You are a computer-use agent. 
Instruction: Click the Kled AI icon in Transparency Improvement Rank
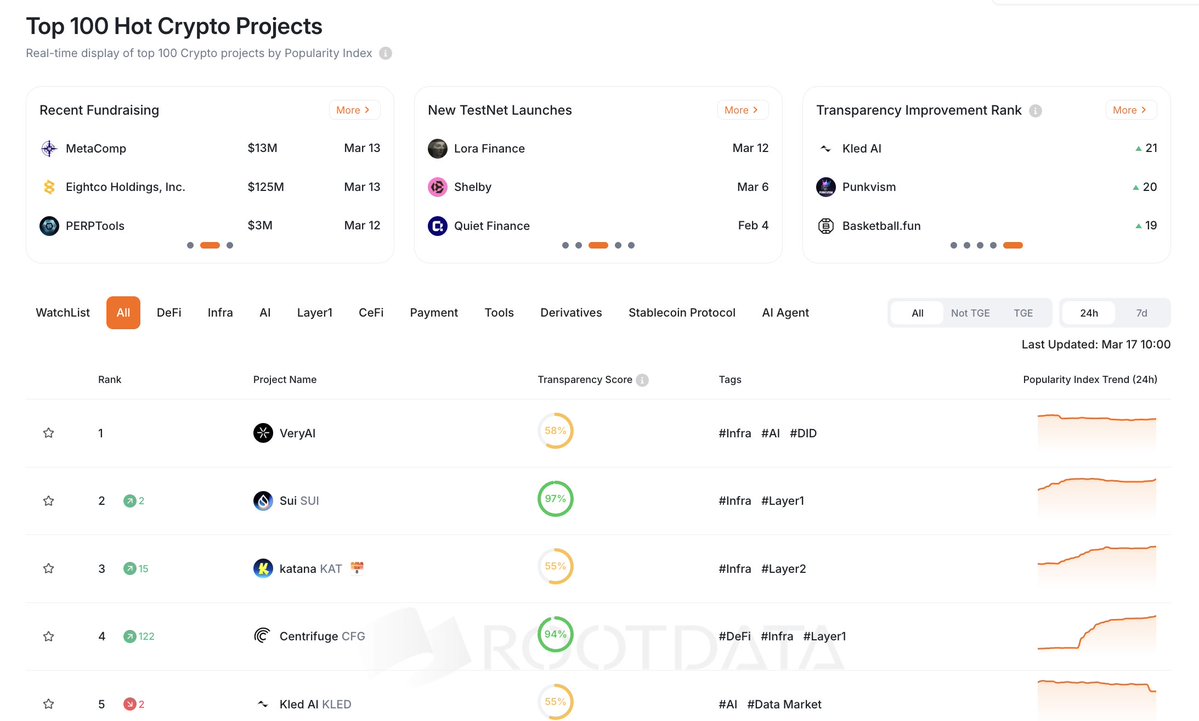(826, 148)
